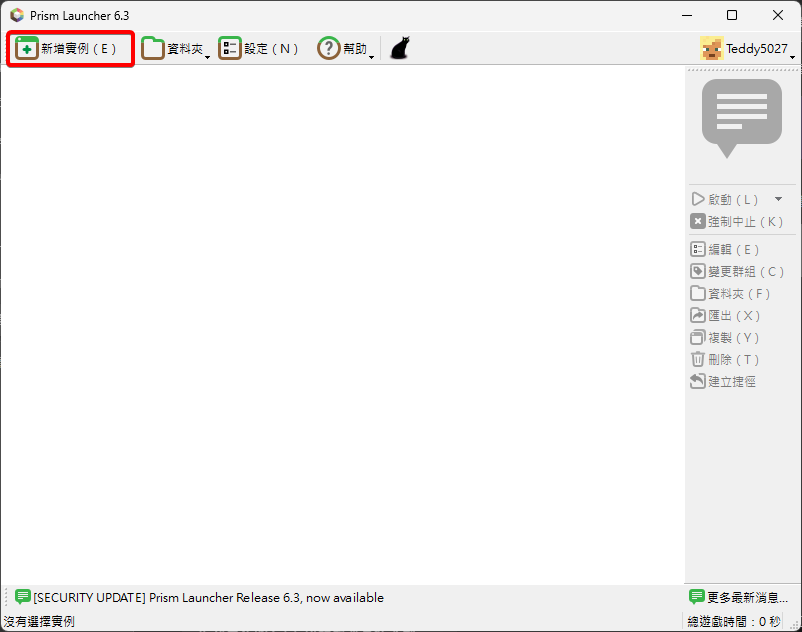802x632 pixels.
Task: Click the gray speech-bubble instance icon
Action: point(742,118)
